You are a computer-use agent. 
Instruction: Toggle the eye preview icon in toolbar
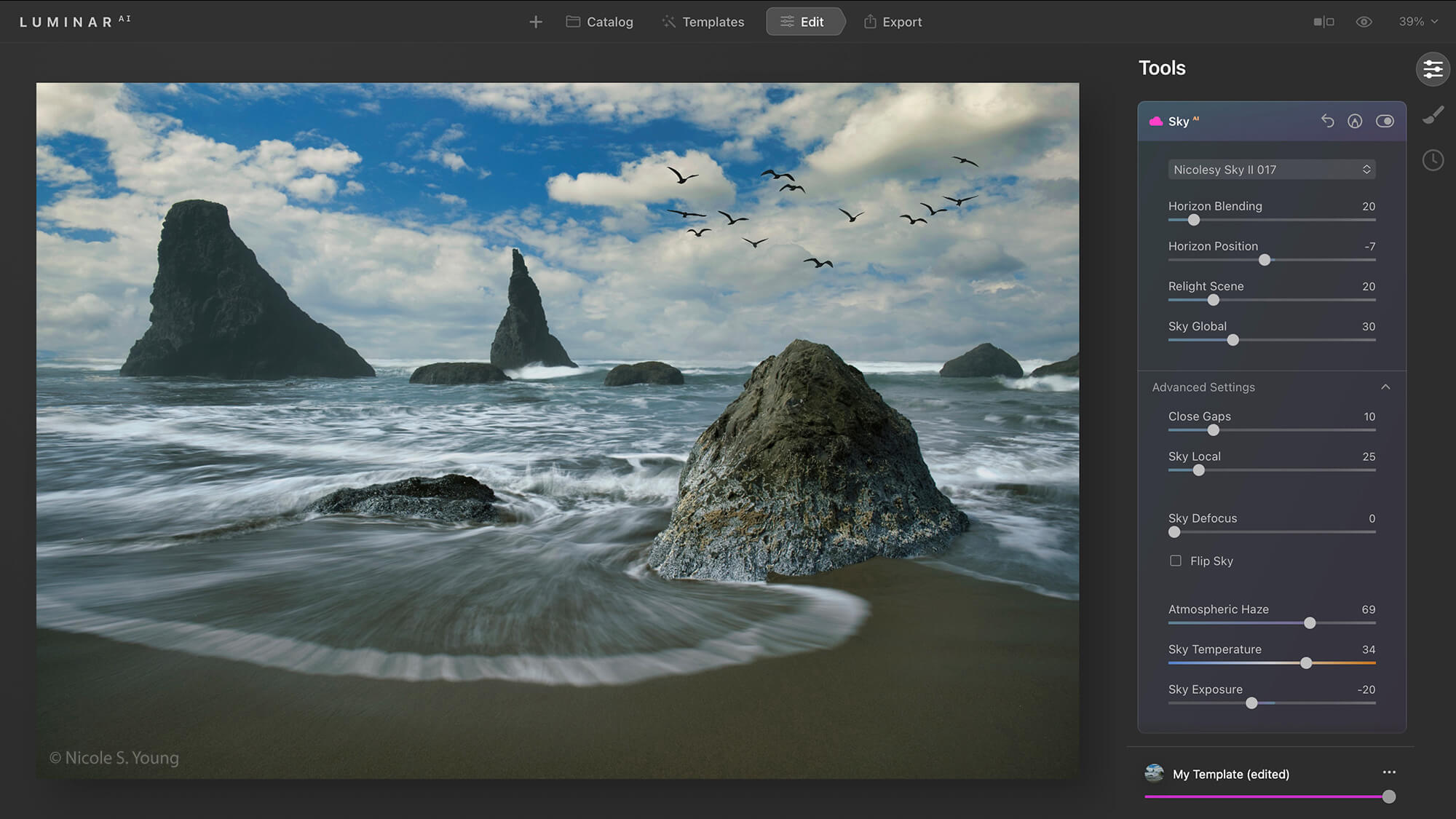click(1364, 22)
